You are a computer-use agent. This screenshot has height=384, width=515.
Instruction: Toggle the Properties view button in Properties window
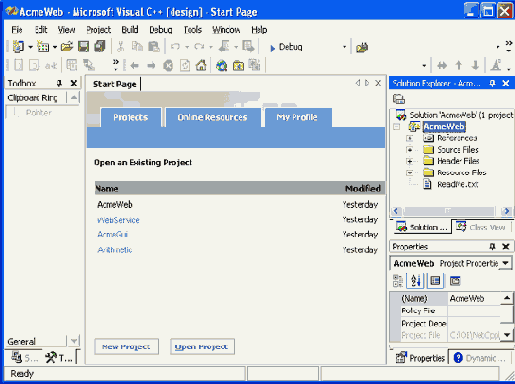pyautogui.click(x=435, y=281)
